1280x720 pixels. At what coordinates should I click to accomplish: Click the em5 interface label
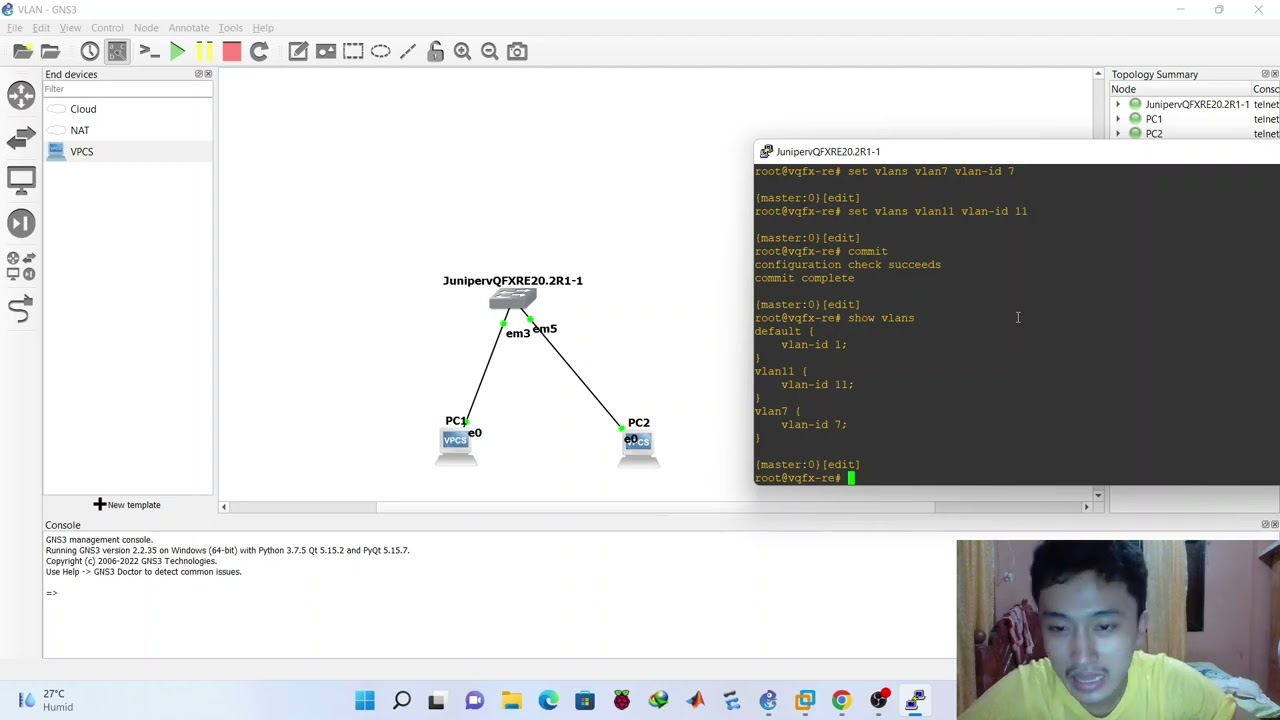point(545,329)
